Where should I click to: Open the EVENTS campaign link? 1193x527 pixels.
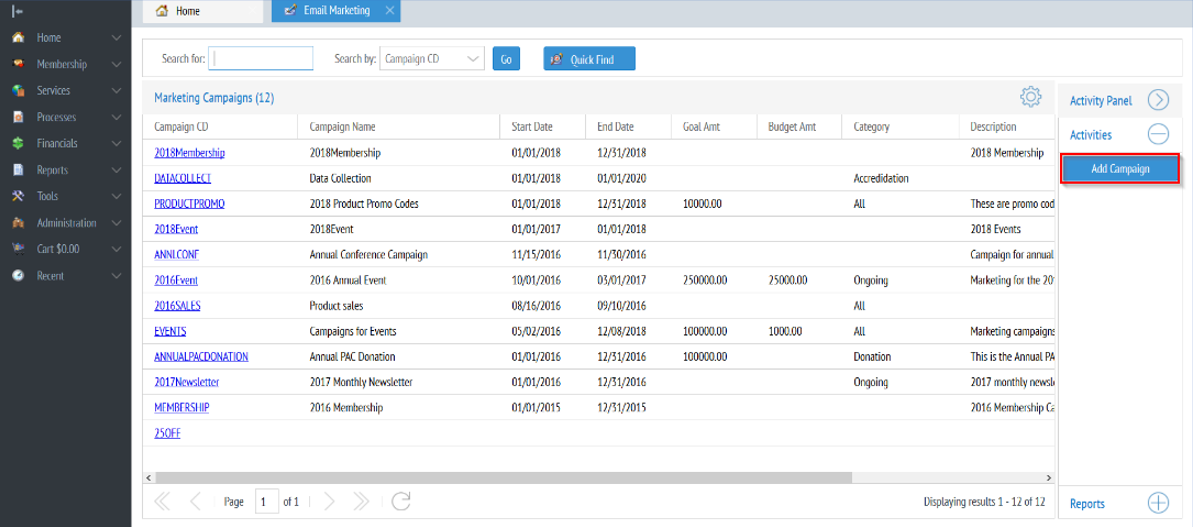[170, 332]
